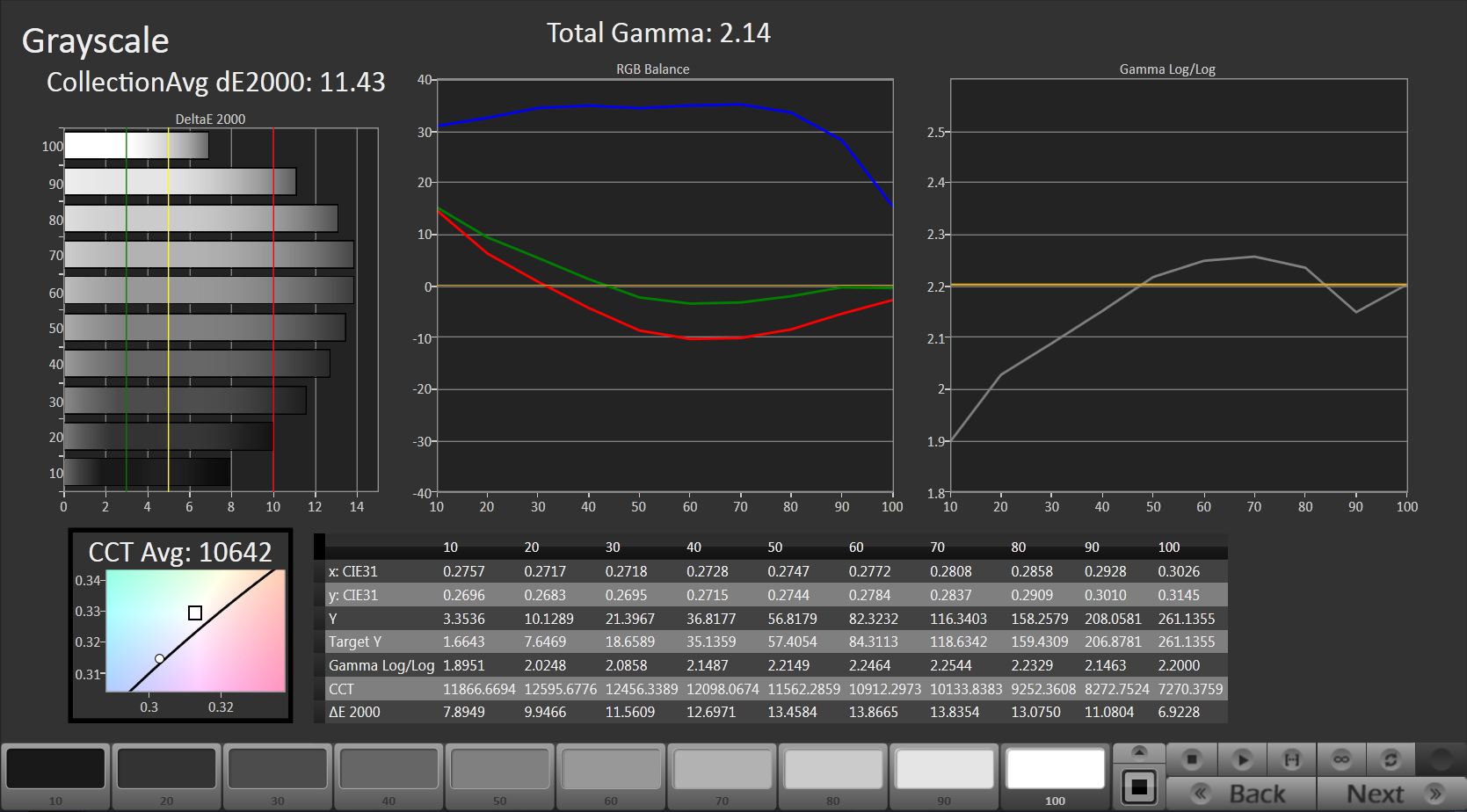Click the DeltaE bar for level 100
Screen dimensions: 1467x812
click(x=136, y=146)
